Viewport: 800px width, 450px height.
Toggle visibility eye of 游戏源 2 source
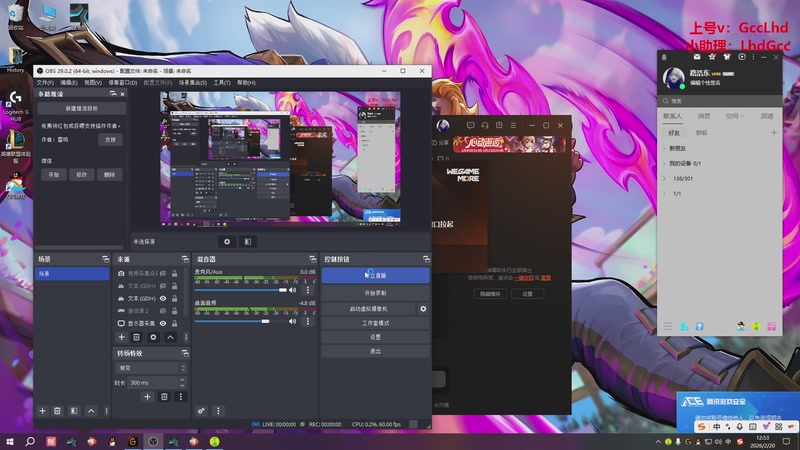tap(163, 311)
